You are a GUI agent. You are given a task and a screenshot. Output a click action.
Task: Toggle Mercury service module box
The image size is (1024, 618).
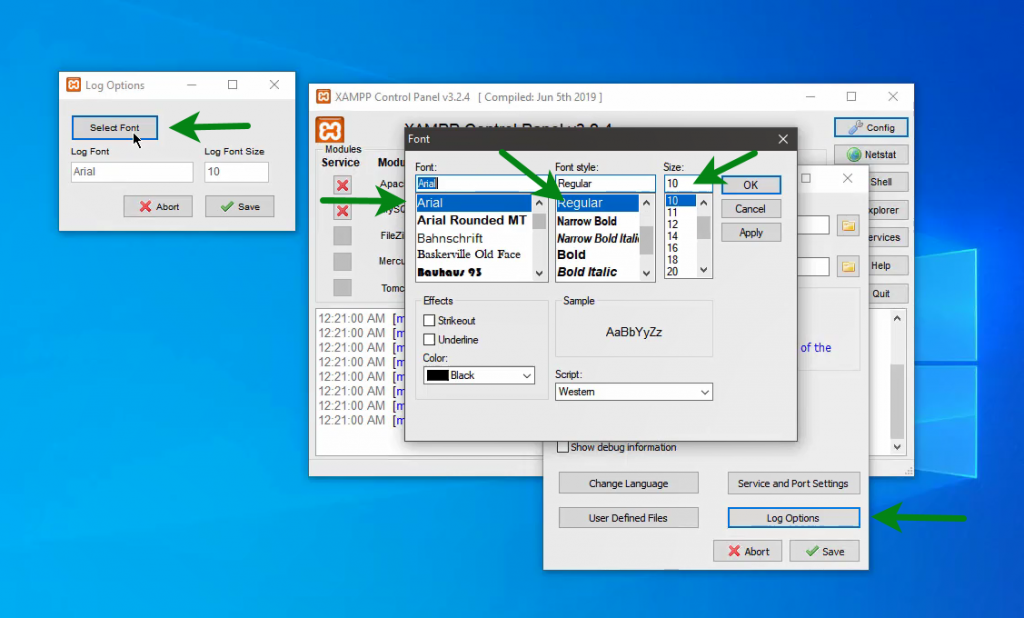point(342,261)
